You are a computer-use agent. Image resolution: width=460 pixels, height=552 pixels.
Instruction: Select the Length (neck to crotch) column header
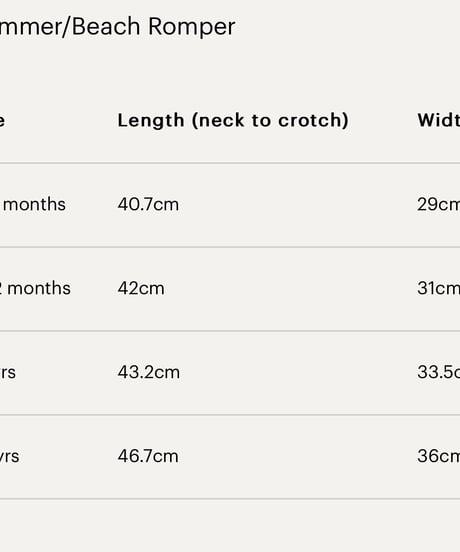[x=233, y=120]
